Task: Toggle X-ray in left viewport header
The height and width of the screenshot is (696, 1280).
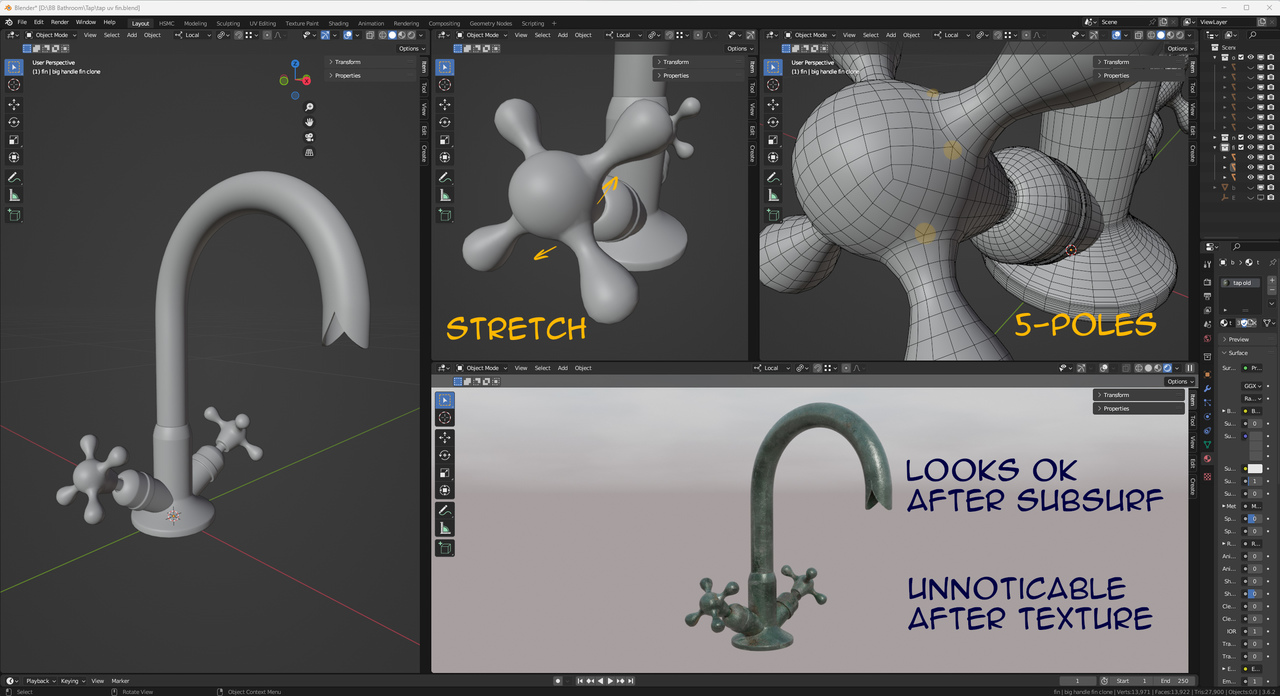Action: 370,35
